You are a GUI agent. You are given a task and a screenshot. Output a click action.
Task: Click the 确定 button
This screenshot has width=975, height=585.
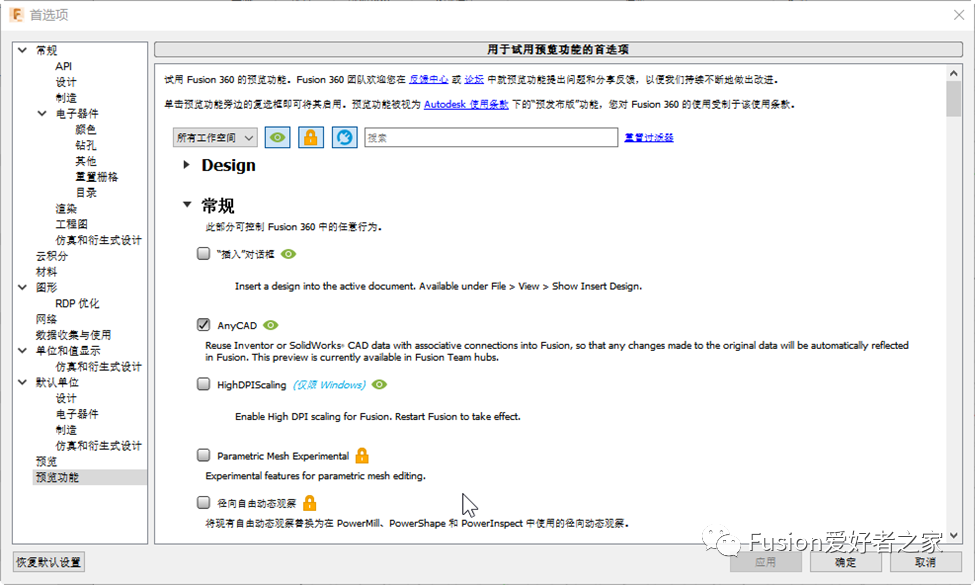tap(846, 562)
